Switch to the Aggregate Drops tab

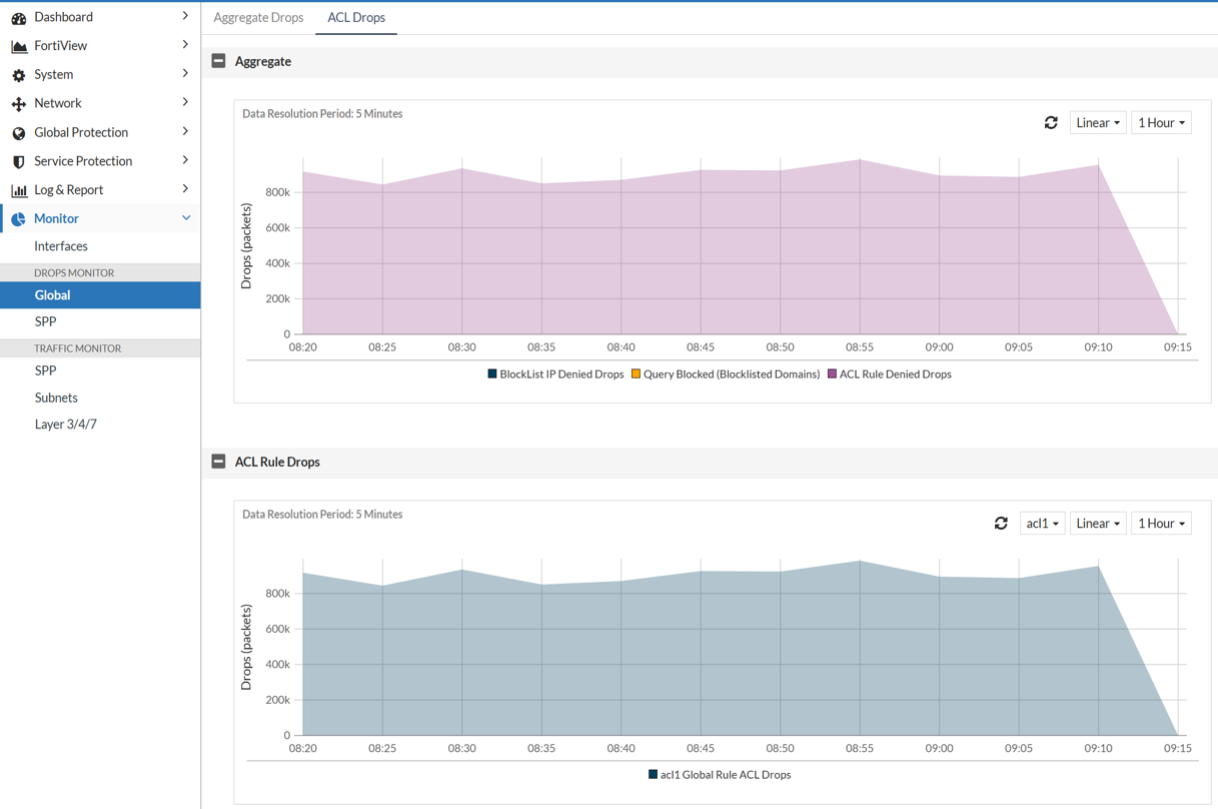pyautogui.click(x=258, y=17)
